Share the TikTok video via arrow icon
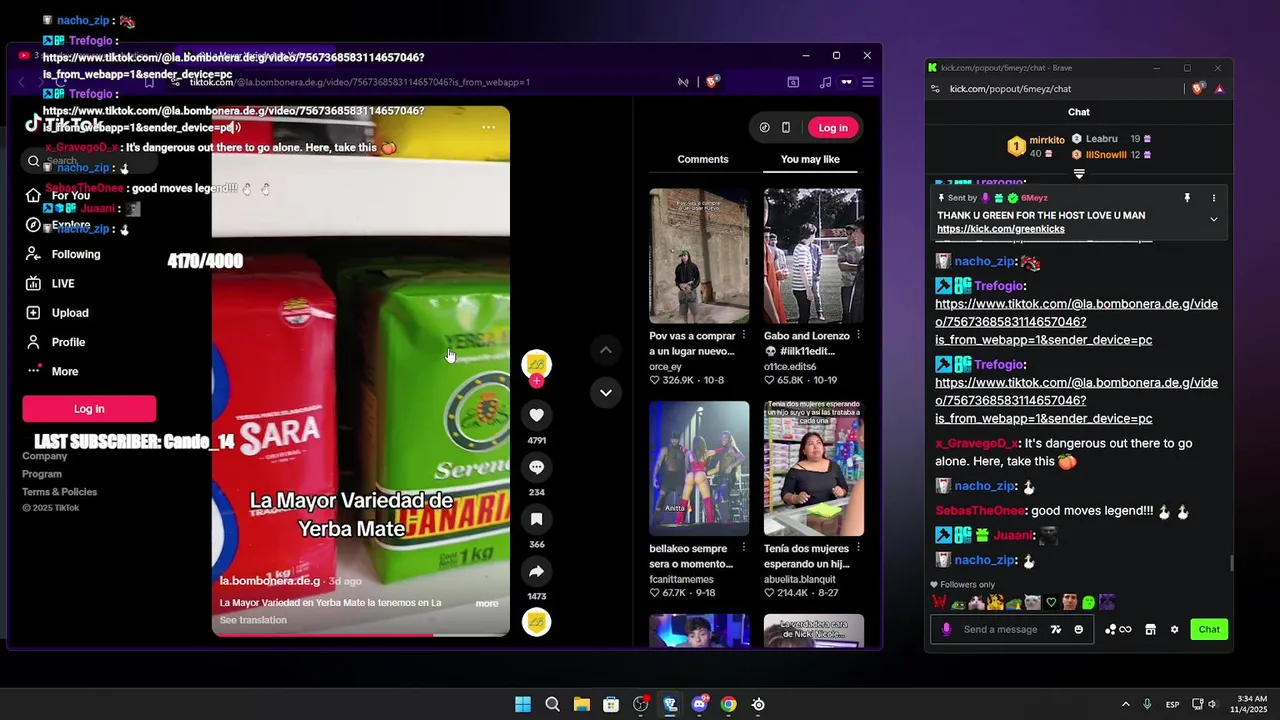This screenshot has width=1280, height=720. (536, 571)
